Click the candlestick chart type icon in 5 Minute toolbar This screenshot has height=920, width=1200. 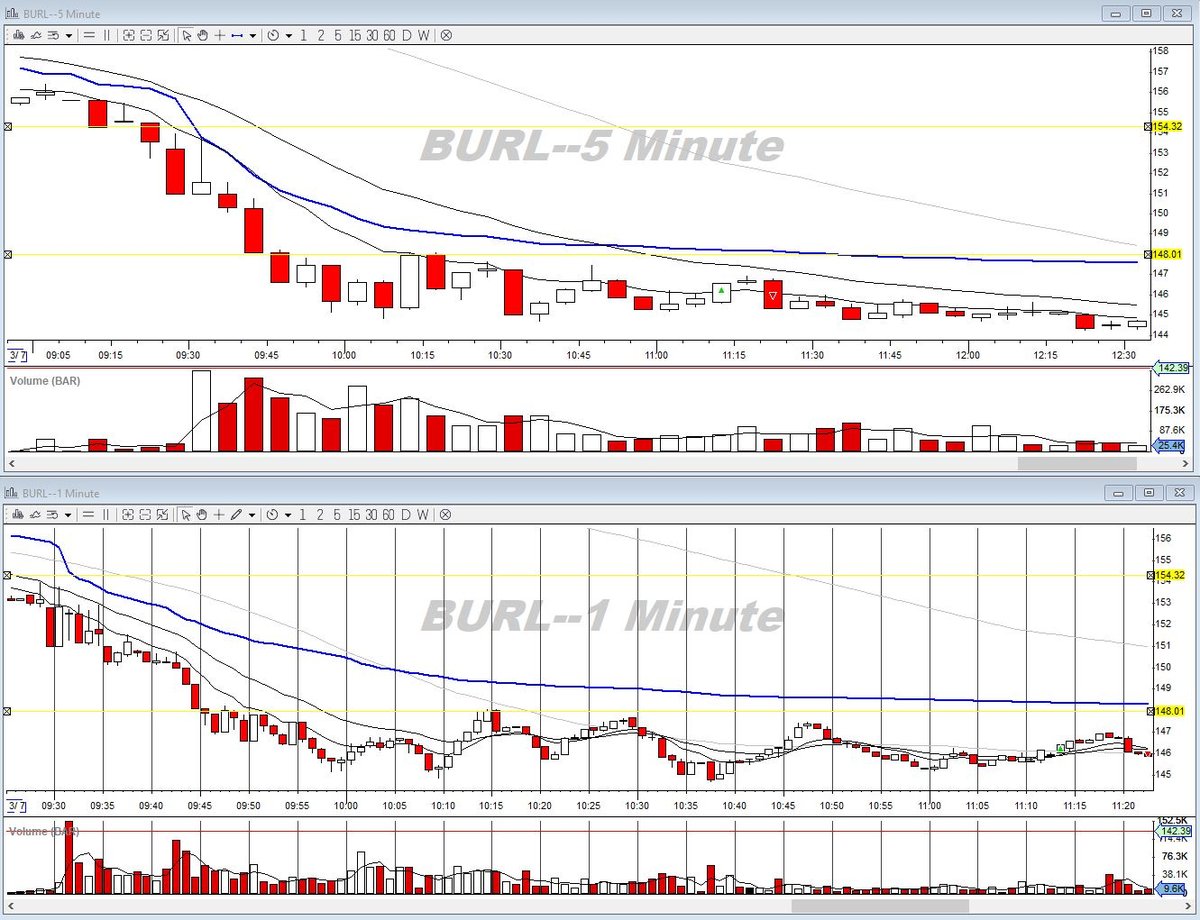click(x=18, y=35)
